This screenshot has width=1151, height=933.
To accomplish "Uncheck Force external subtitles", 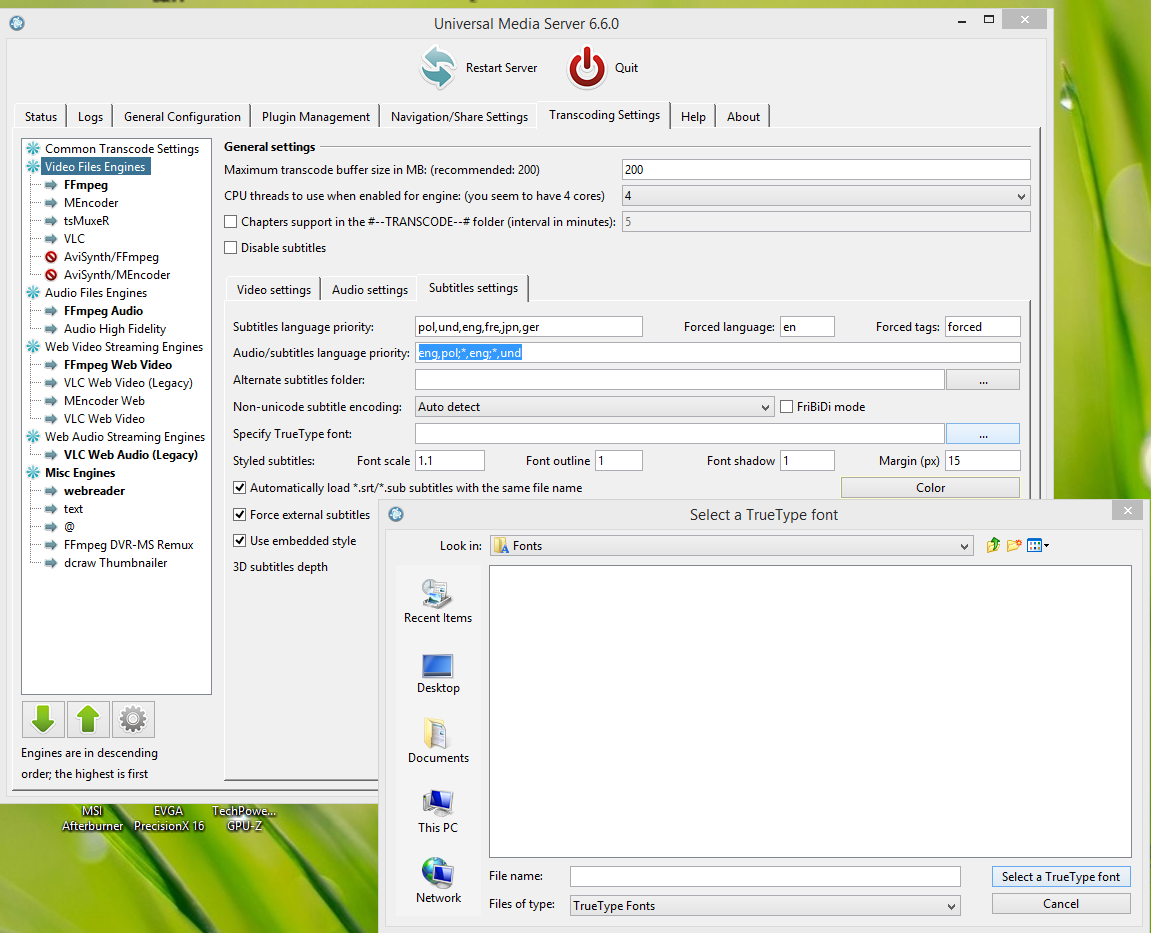I will point(239,515).
